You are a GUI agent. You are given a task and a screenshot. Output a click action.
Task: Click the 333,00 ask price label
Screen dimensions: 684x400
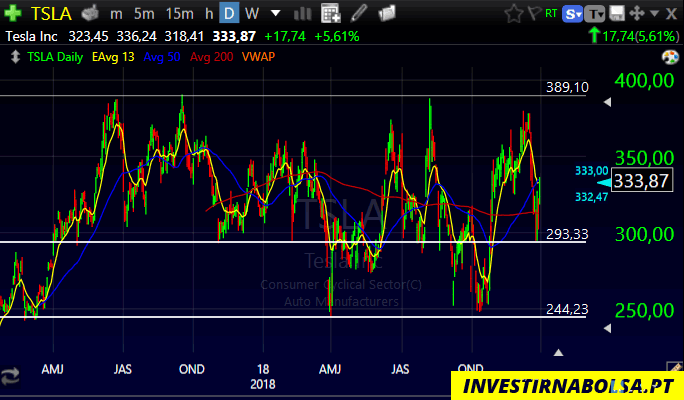(x=592, y=171)
